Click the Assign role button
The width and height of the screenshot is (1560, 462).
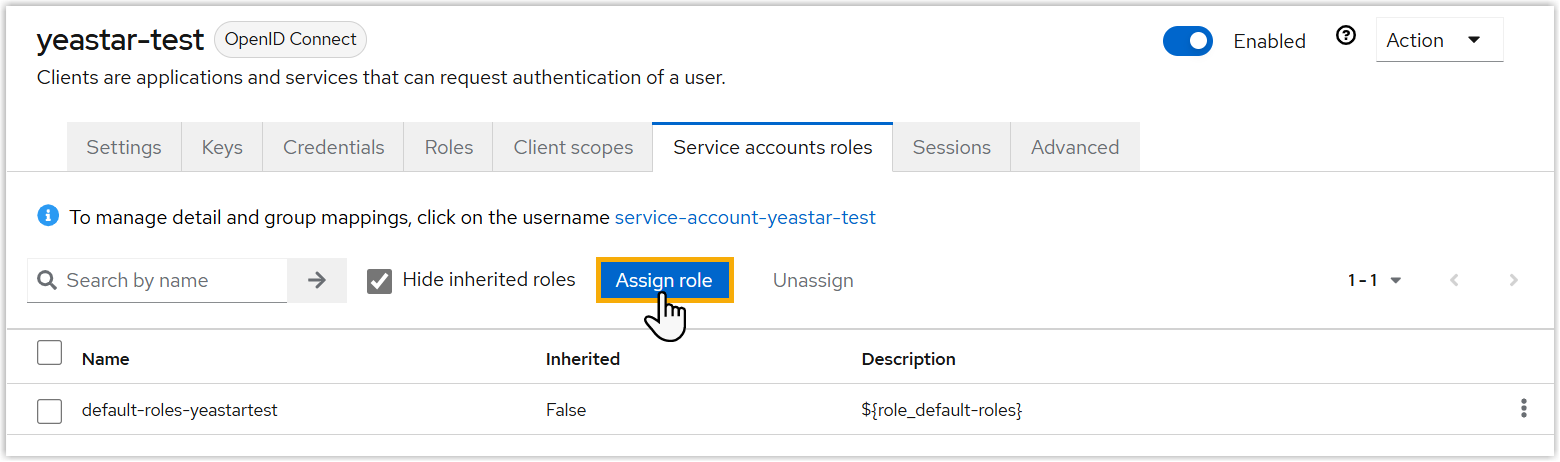coord(664,281)
